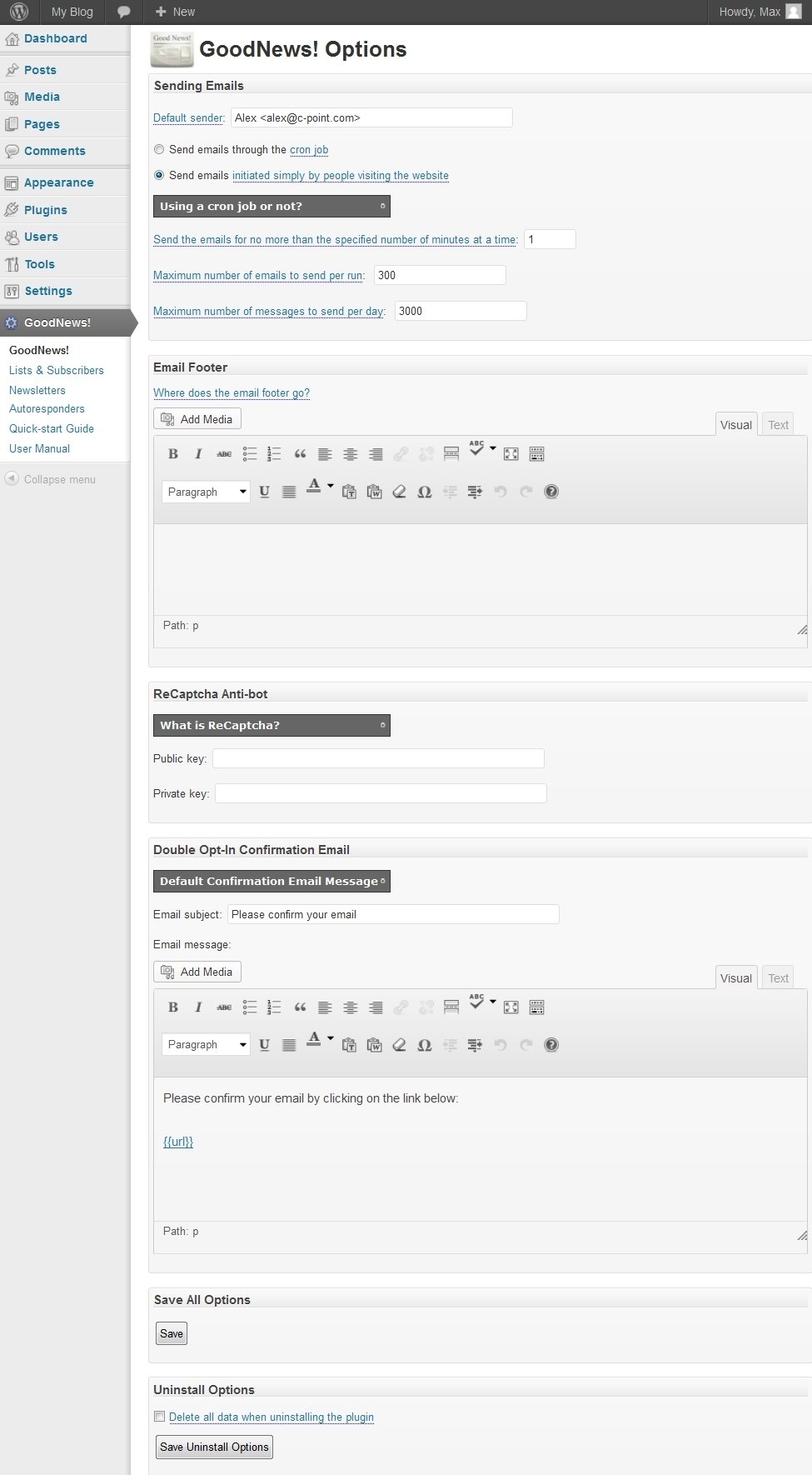Switch Email Footer editor to Visual tab
This screenshot has width=812, height=1475.
736,425
